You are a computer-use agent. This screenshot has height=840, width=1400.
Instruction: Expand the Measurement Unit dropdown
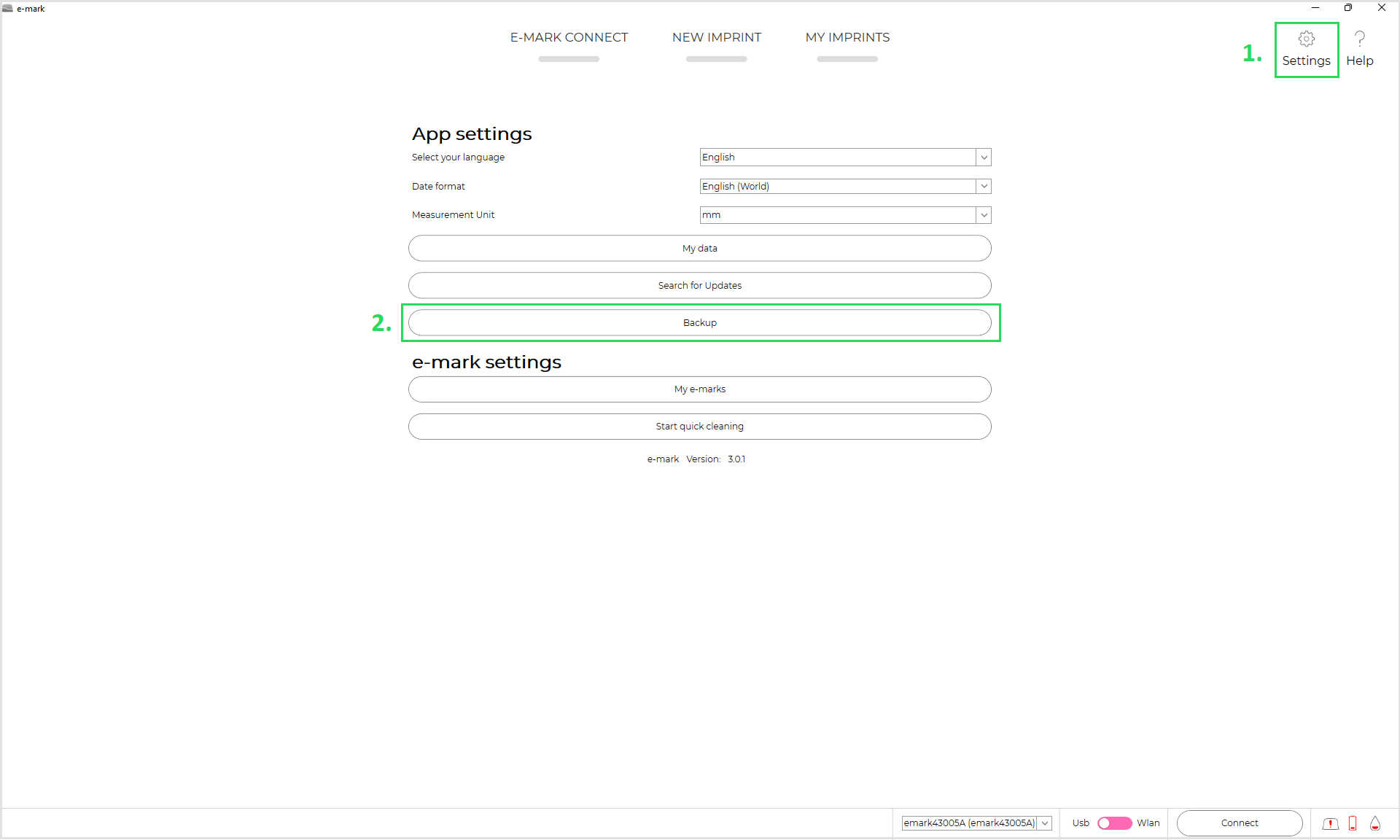(x=984, y=215)
